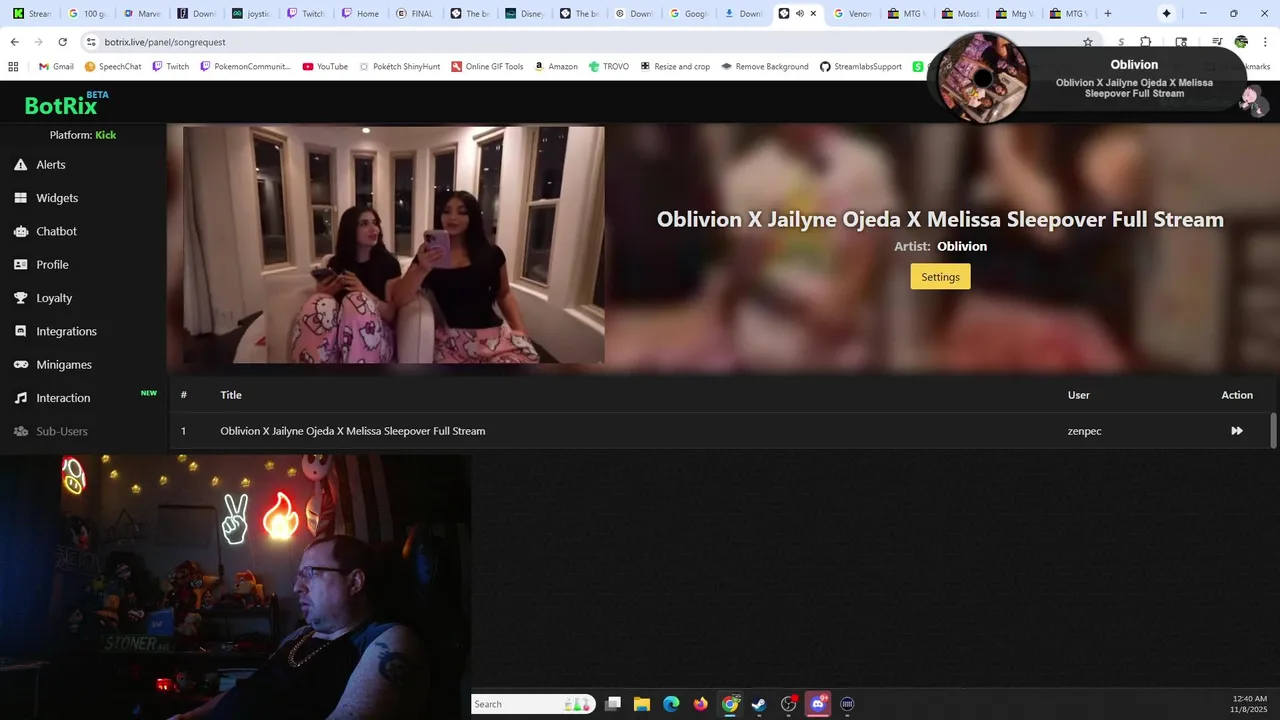
Task: Switch to the Venom tab
Action: (851, 14)
